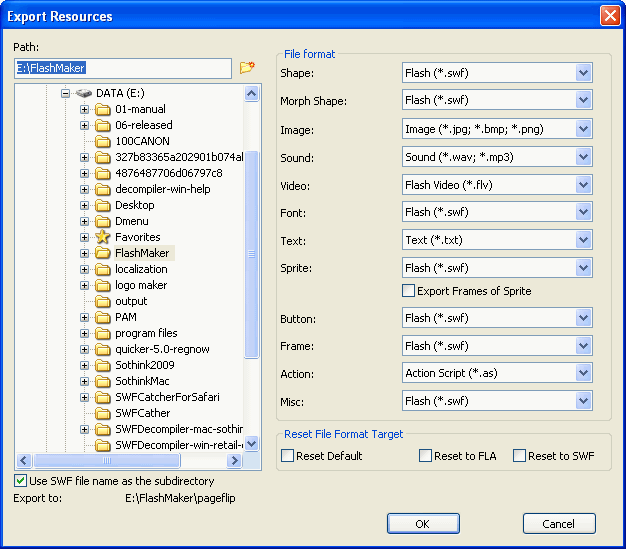Collapse the DATA (E:) drive node
Screen dimensions: 626x549
(x=65, y=93)
